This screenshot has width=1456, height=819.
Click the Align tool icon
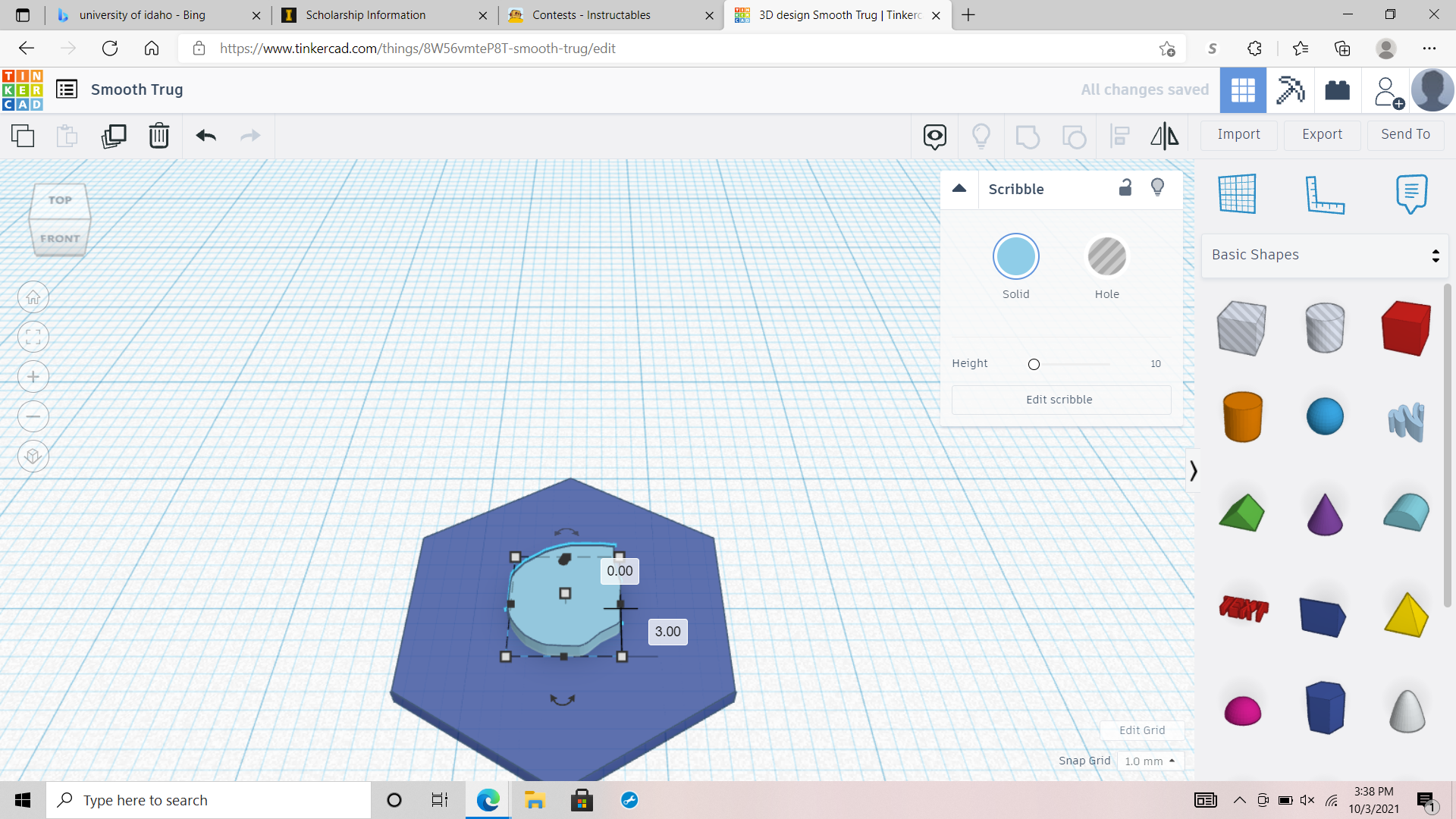pos(1120,136)
